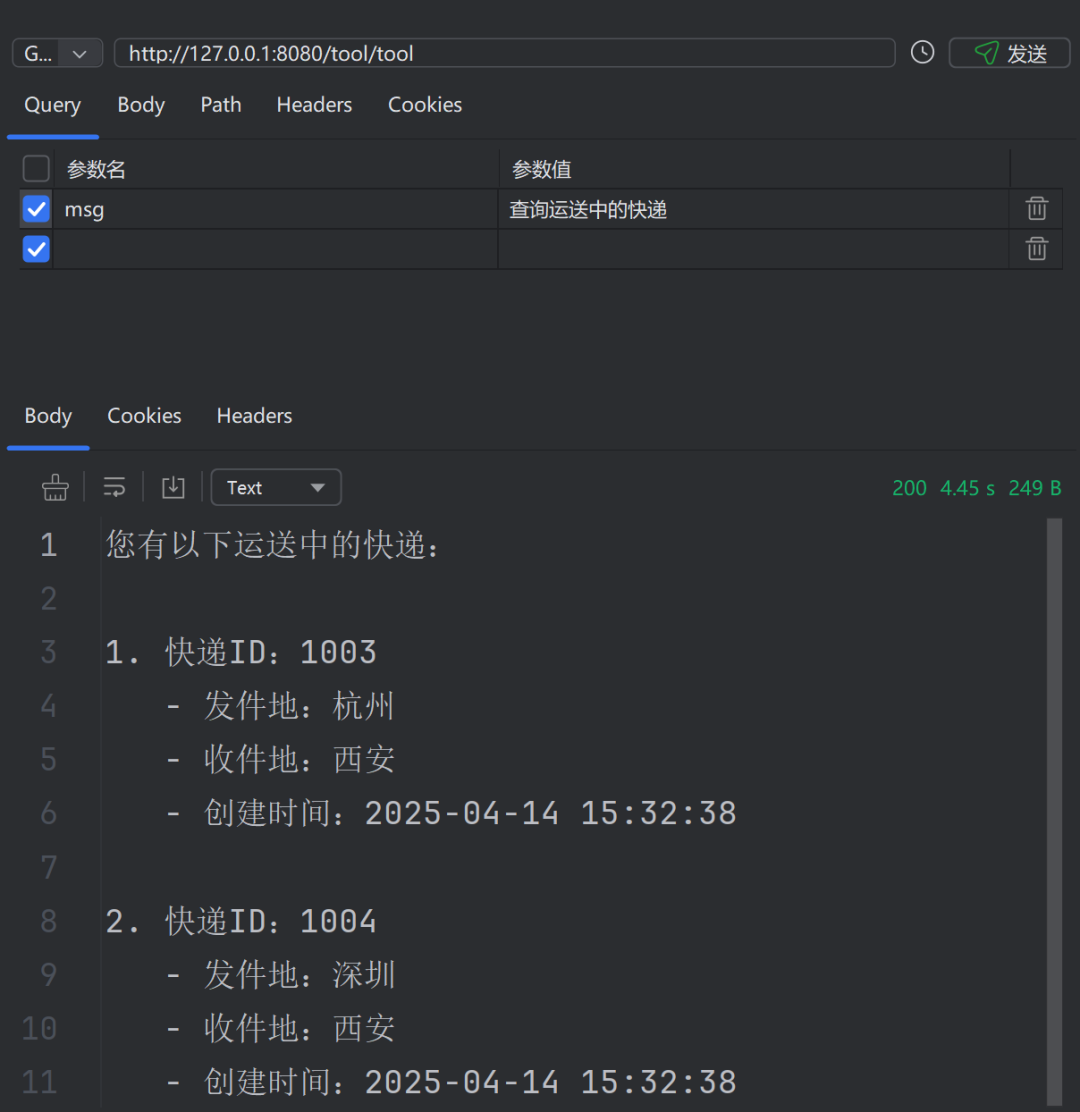Open the HTTP method dropdown showing GET

[57, 53]
